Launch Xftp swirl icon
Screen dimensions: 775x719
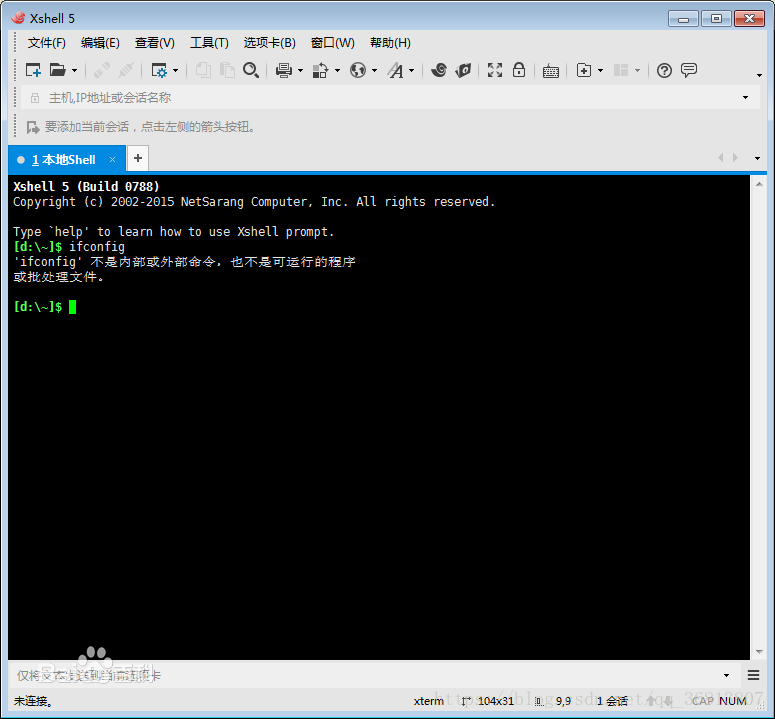(438, 70)
